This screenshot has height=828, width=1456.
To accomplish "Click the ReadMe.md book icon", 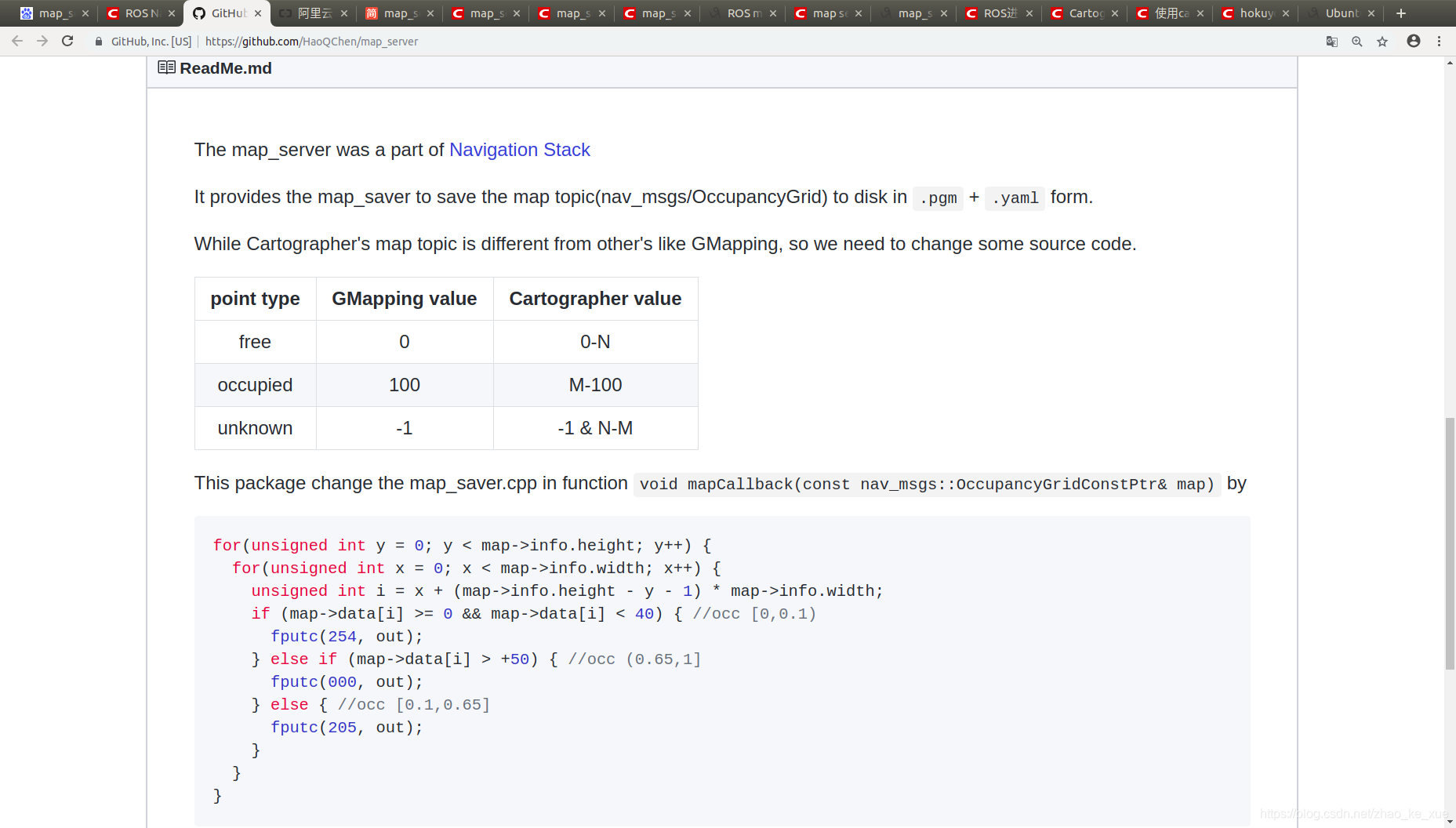I will pos(166,67).
